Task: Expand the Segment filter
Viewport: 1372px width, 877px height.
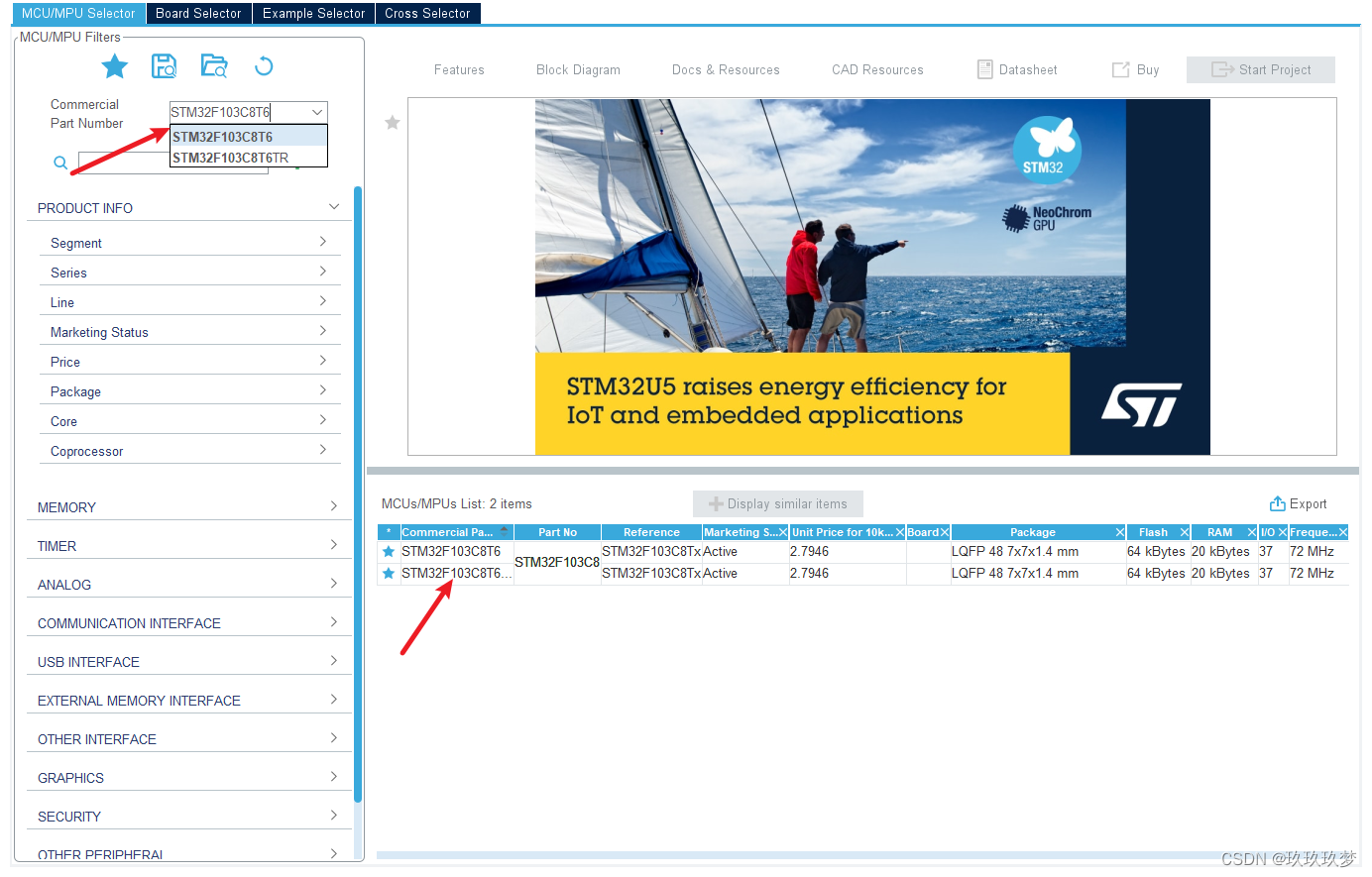Action: coord(323,242)
